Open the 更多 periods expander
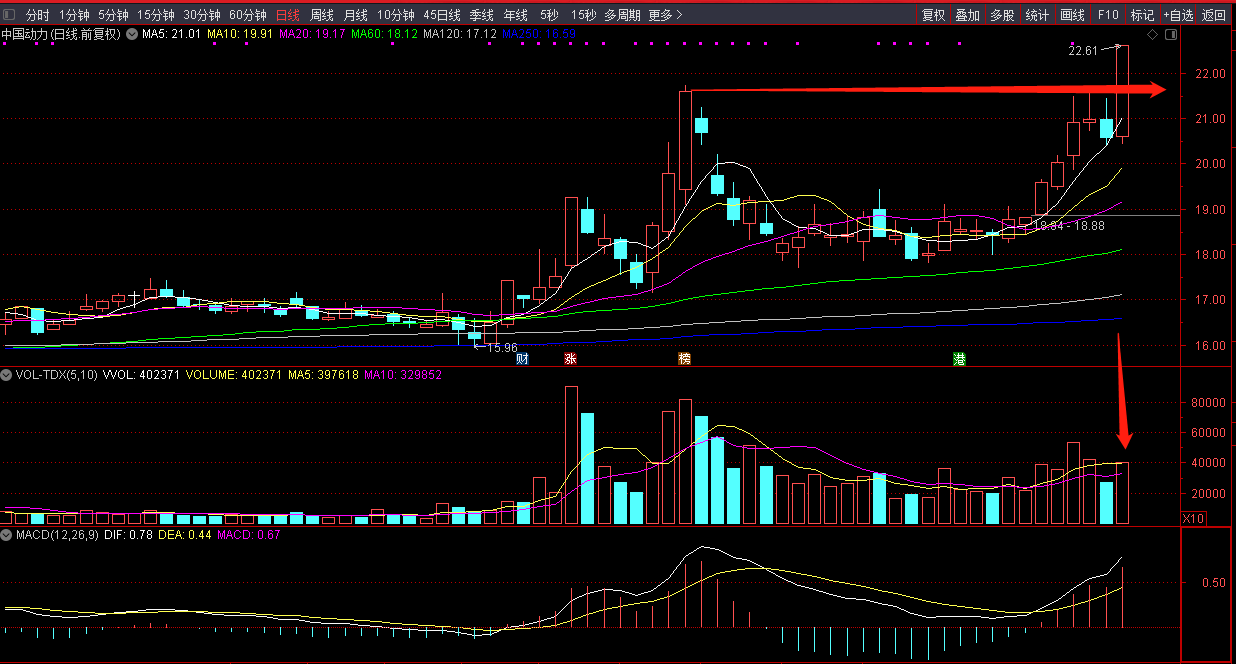The image size is (1236, 664). [665, 15]
